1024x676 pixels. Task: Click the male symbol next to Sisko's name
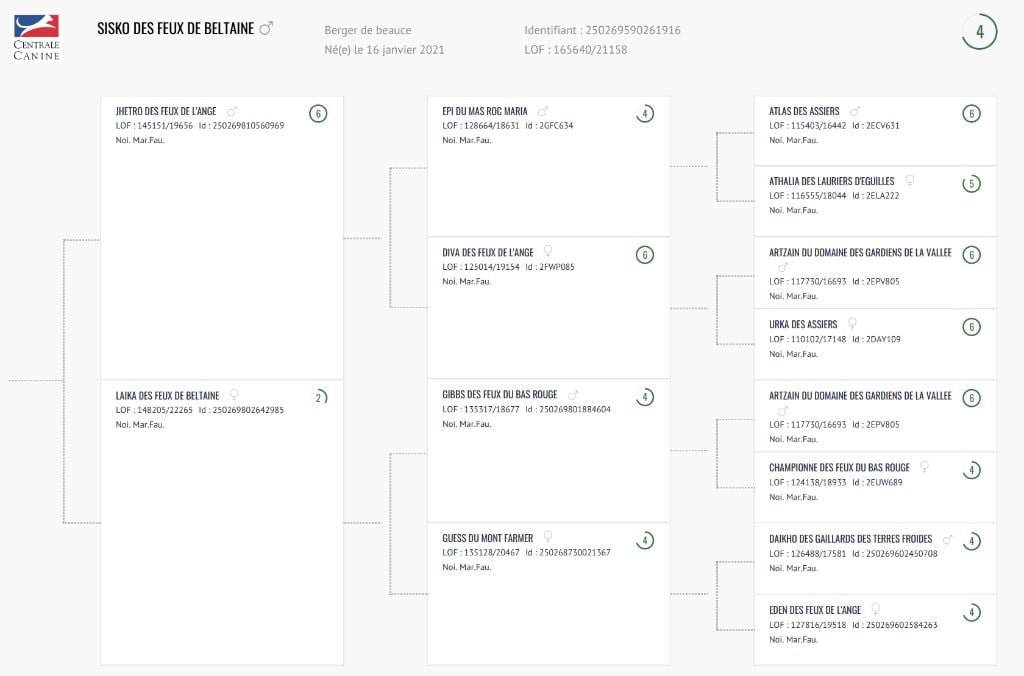pyautogui.click(x=266, y=29)
